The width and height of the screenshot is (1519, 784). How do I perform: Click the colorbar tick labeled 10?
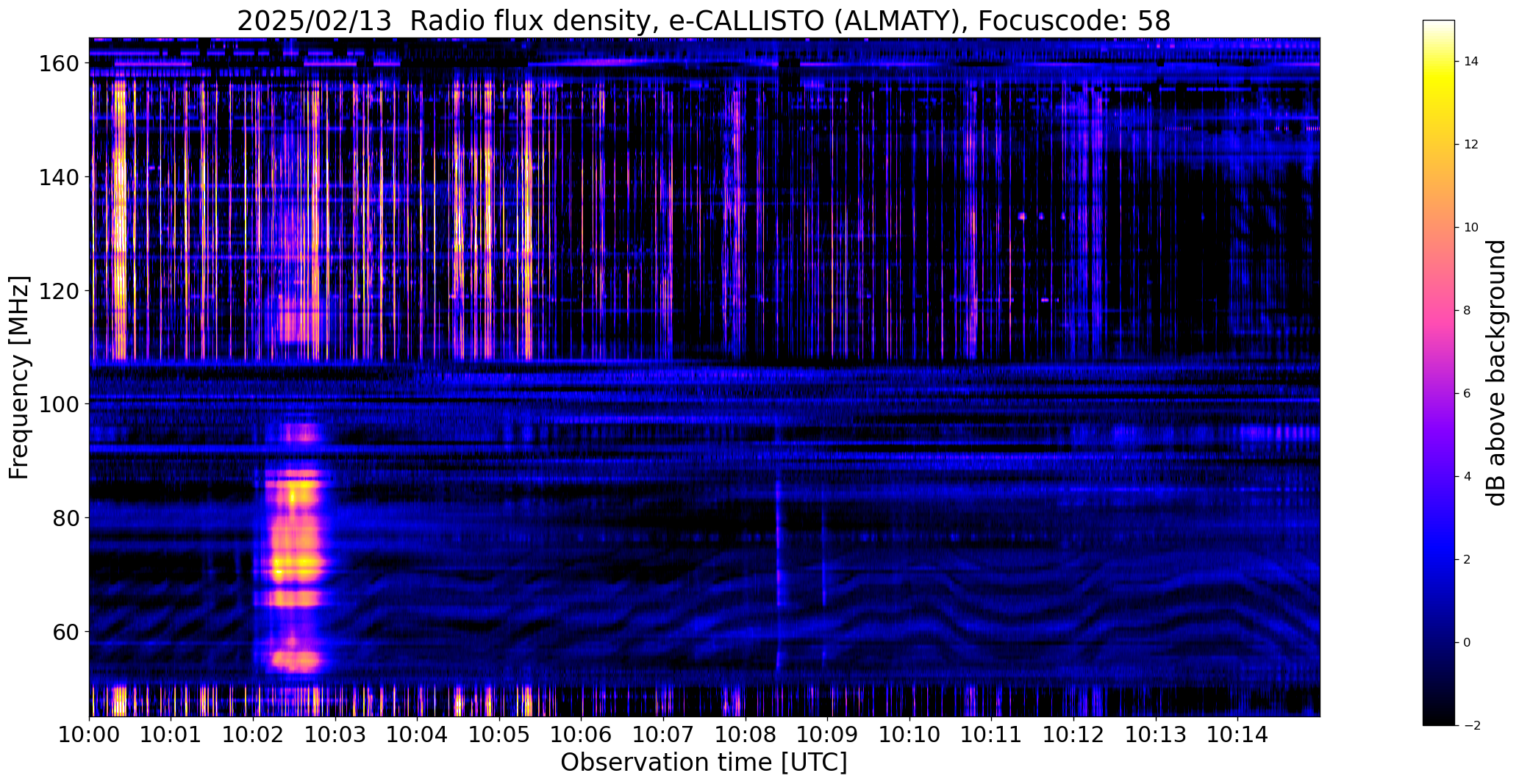[x=1470, y=228]
